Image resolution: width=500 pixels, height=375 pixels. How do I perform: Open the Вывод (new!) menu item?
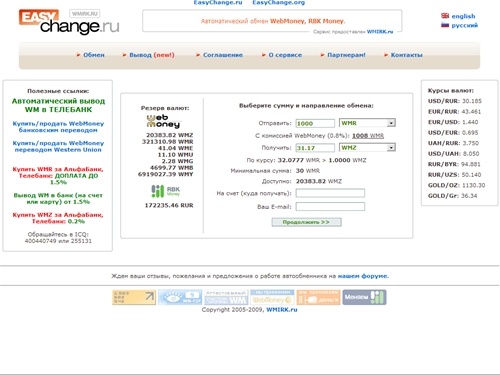tap(152, 55)
